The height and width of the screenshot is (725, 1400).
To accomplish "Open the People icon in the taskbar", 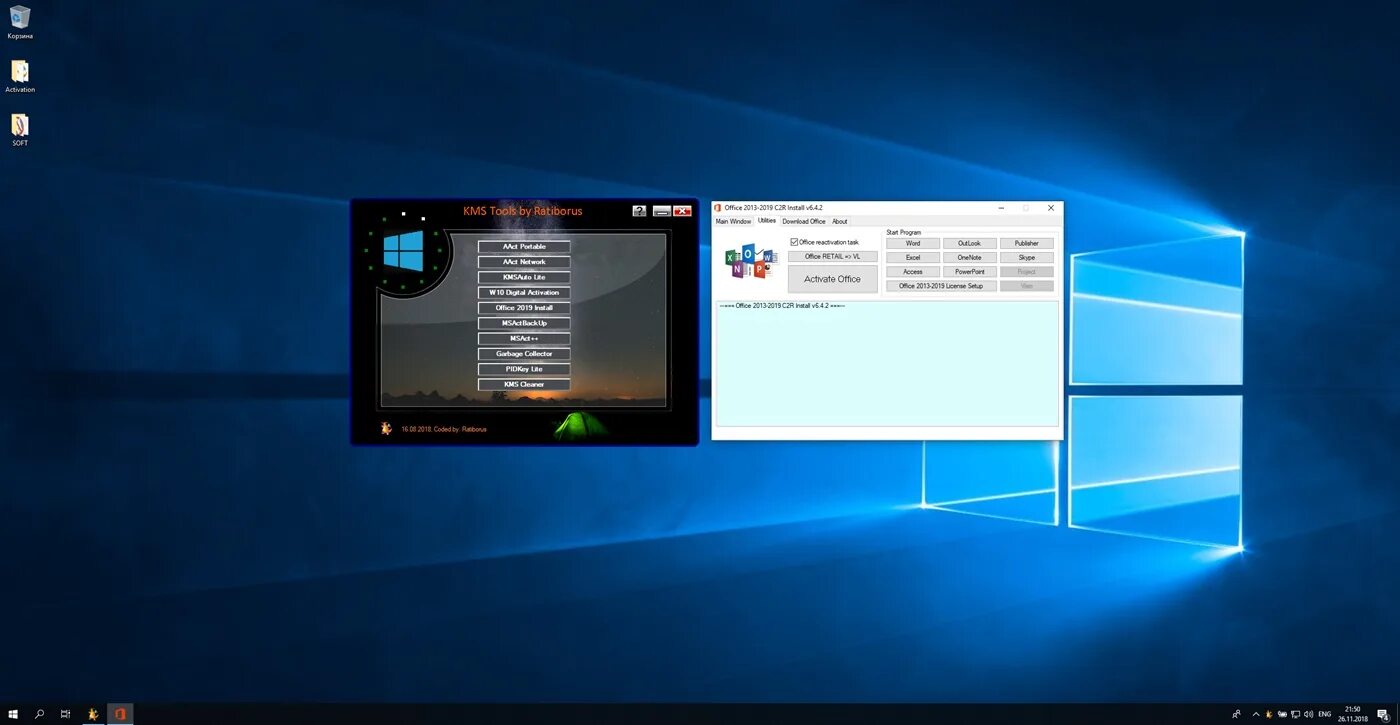I will [1237, 714].
